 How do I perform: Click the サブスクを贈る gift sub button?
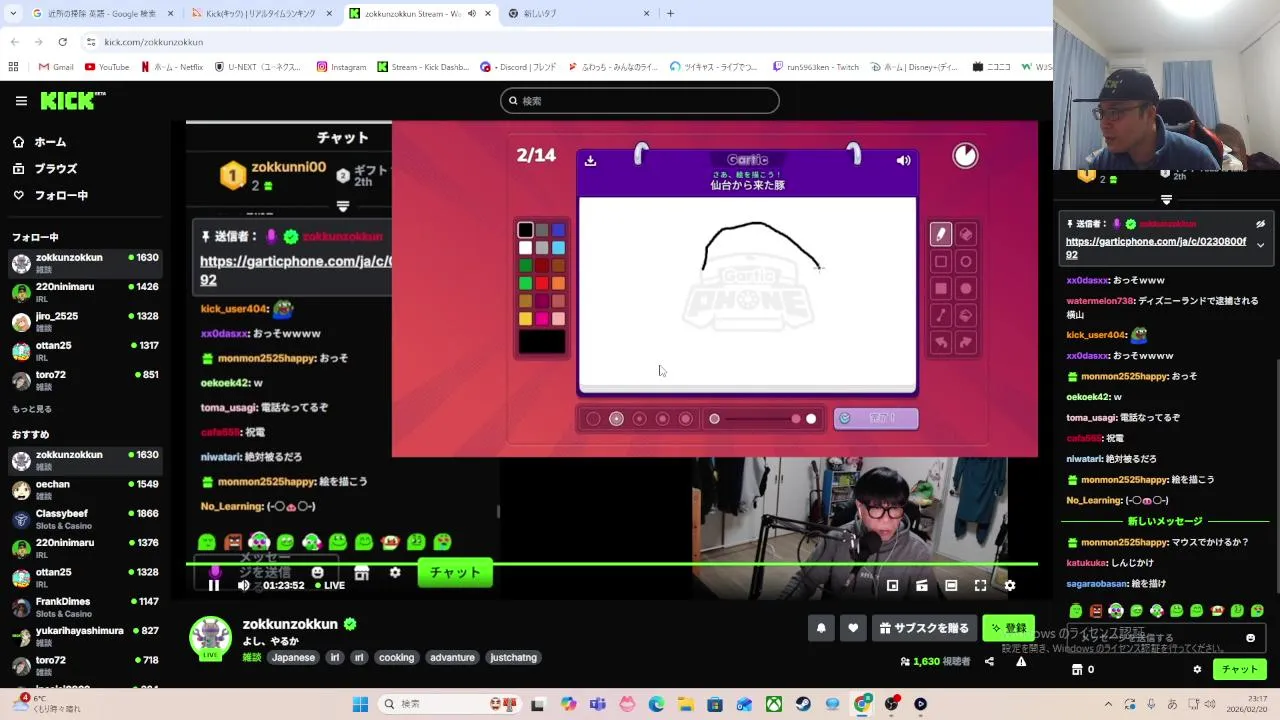coord(925,628)
